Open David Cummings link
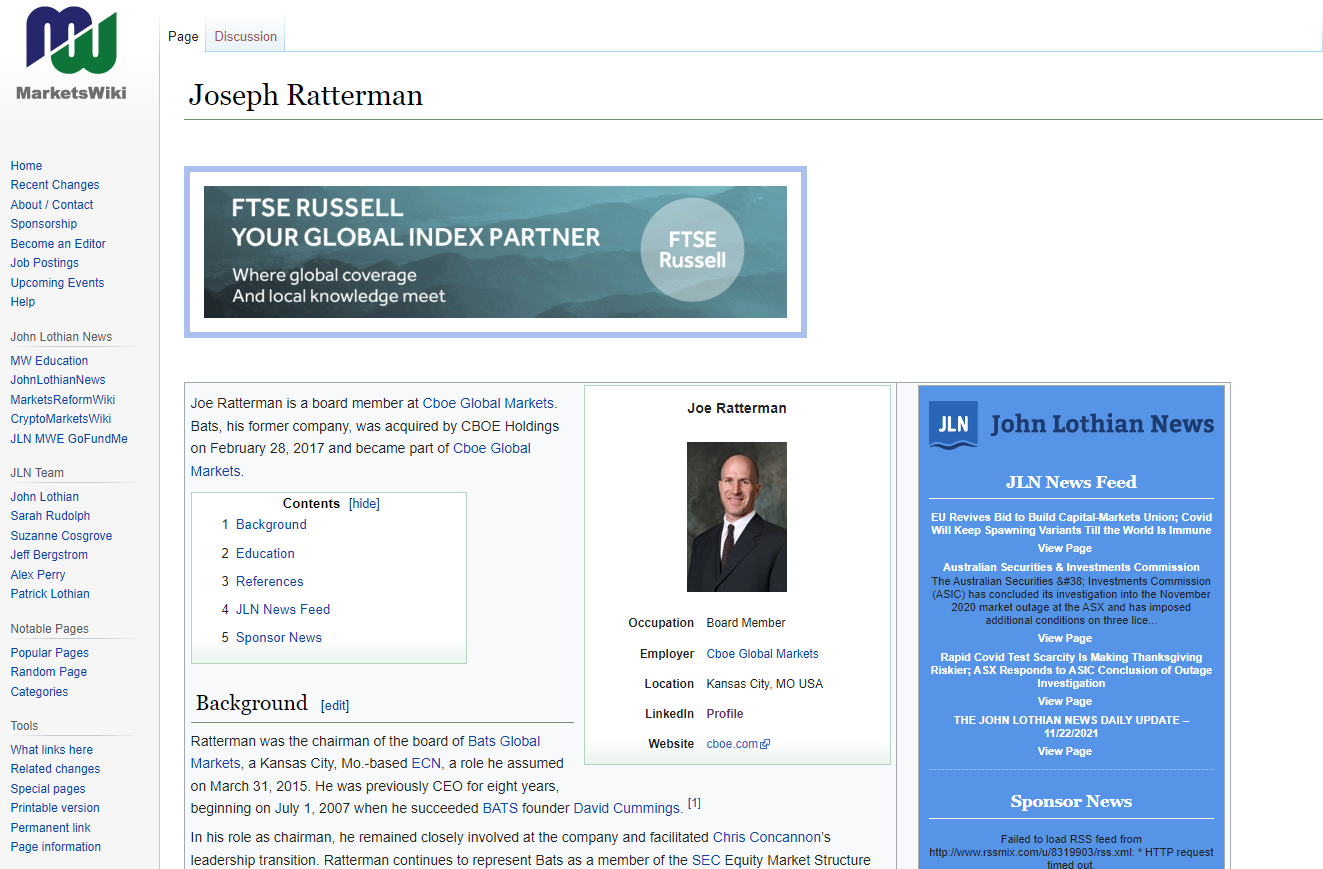The image size is (1323, 869). tap(627, 808)
